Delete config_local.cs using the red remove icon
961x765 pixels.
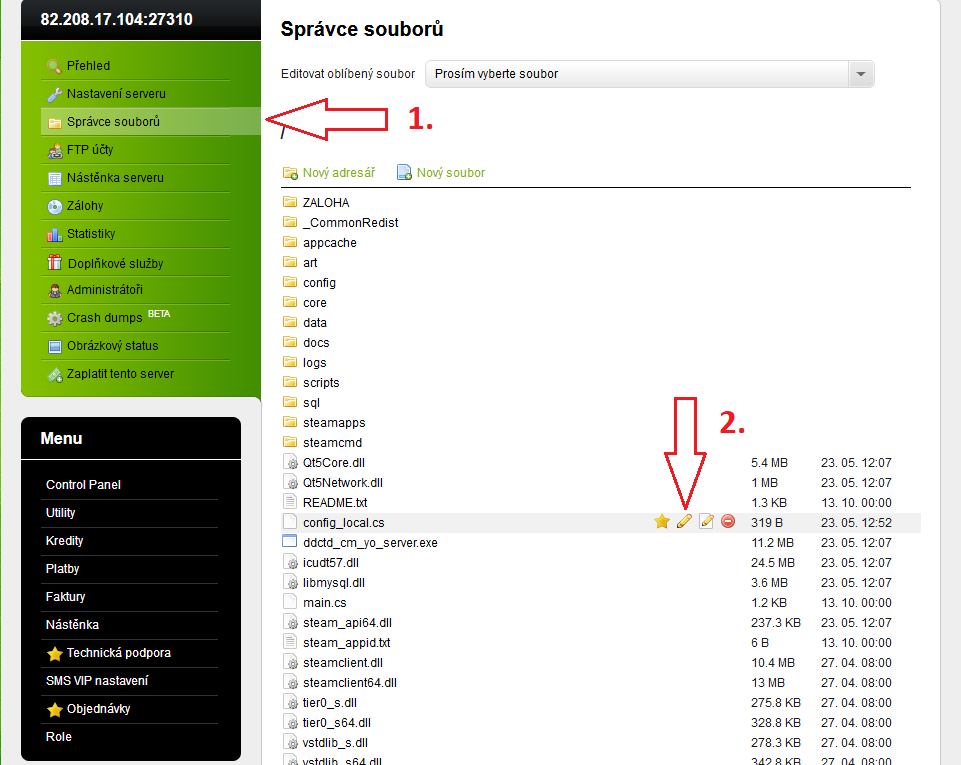727,521
